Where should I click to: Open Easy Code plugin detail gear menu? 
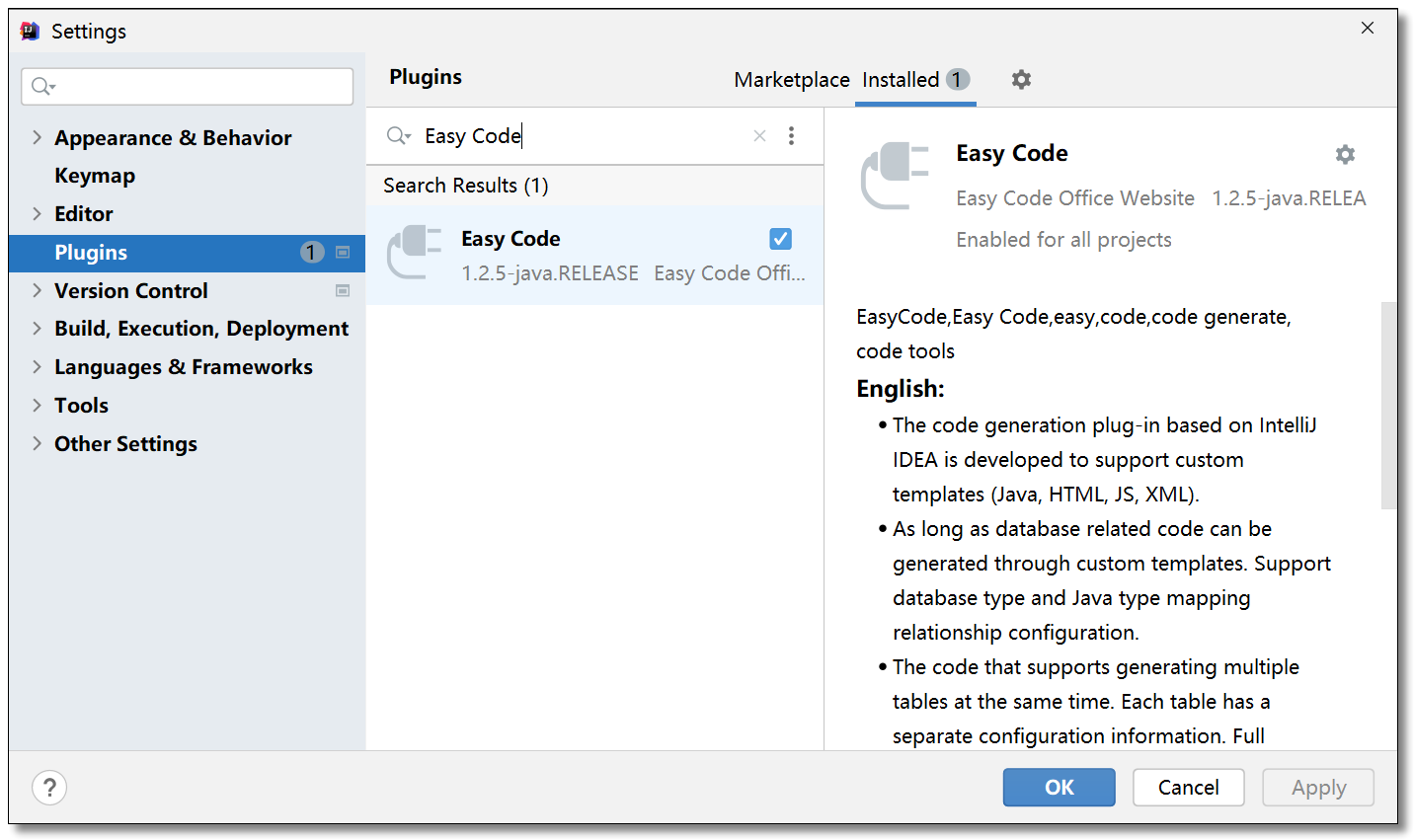click(1345, 154)
